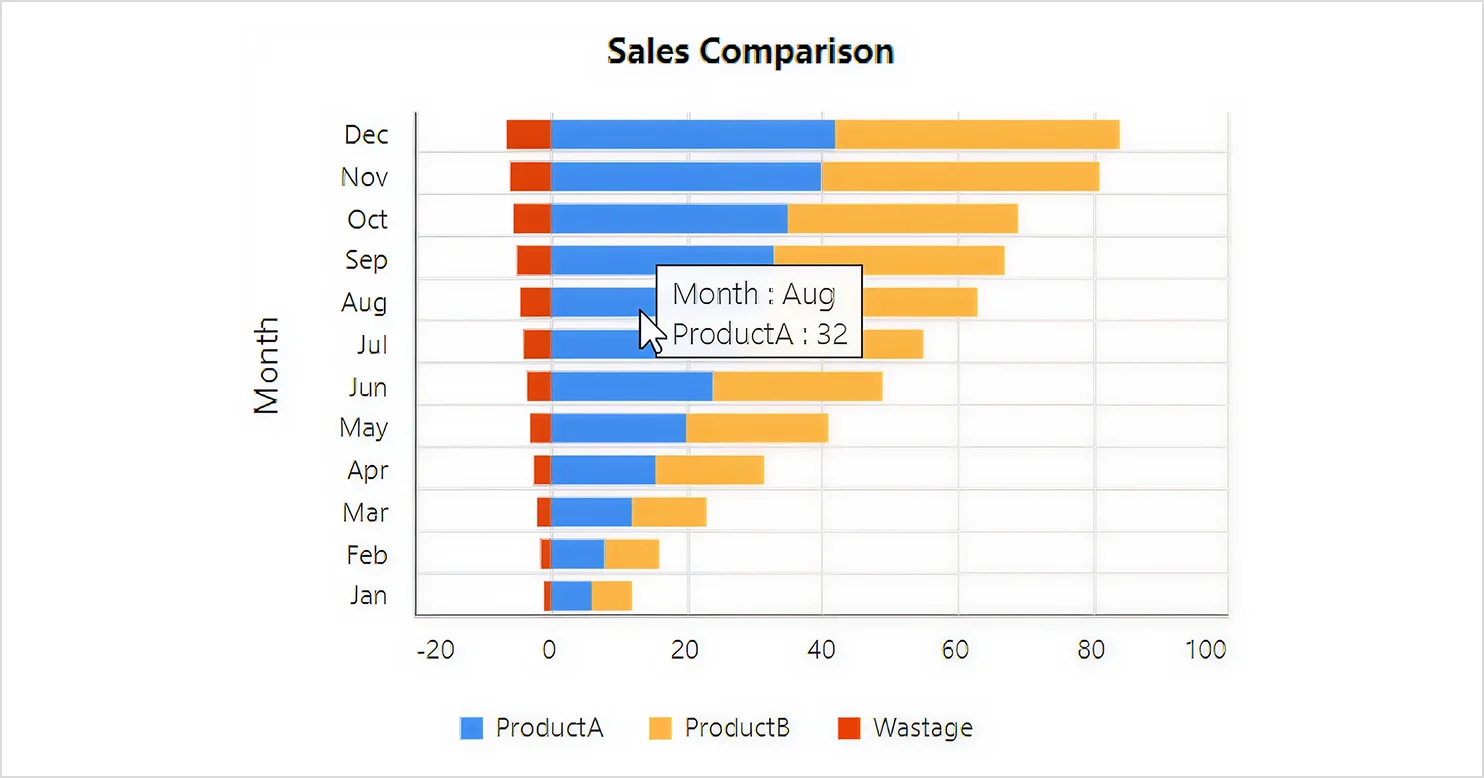The width and height of the screenshot is (1484, 778).
Task: Click the red Wastage legend swatch
Action: tap(848, 728)
